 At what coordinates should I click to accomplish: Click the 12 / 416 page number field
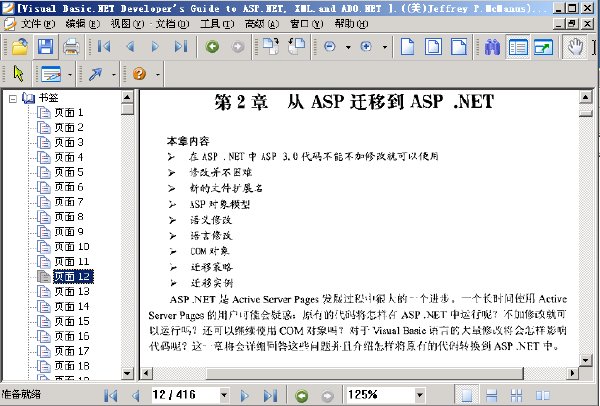tap(185, 395)
